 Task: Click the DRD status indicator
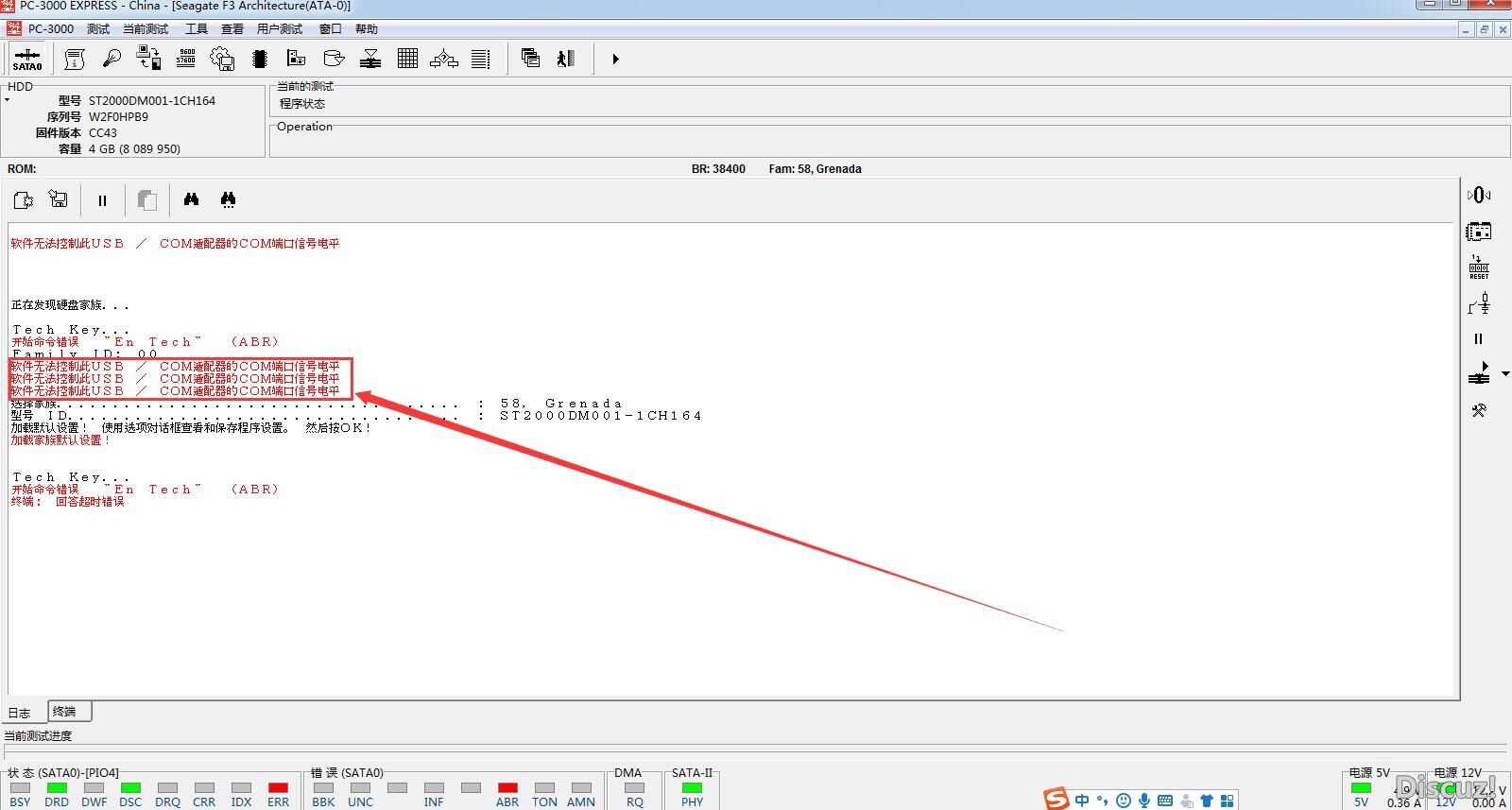coord(57,788)
